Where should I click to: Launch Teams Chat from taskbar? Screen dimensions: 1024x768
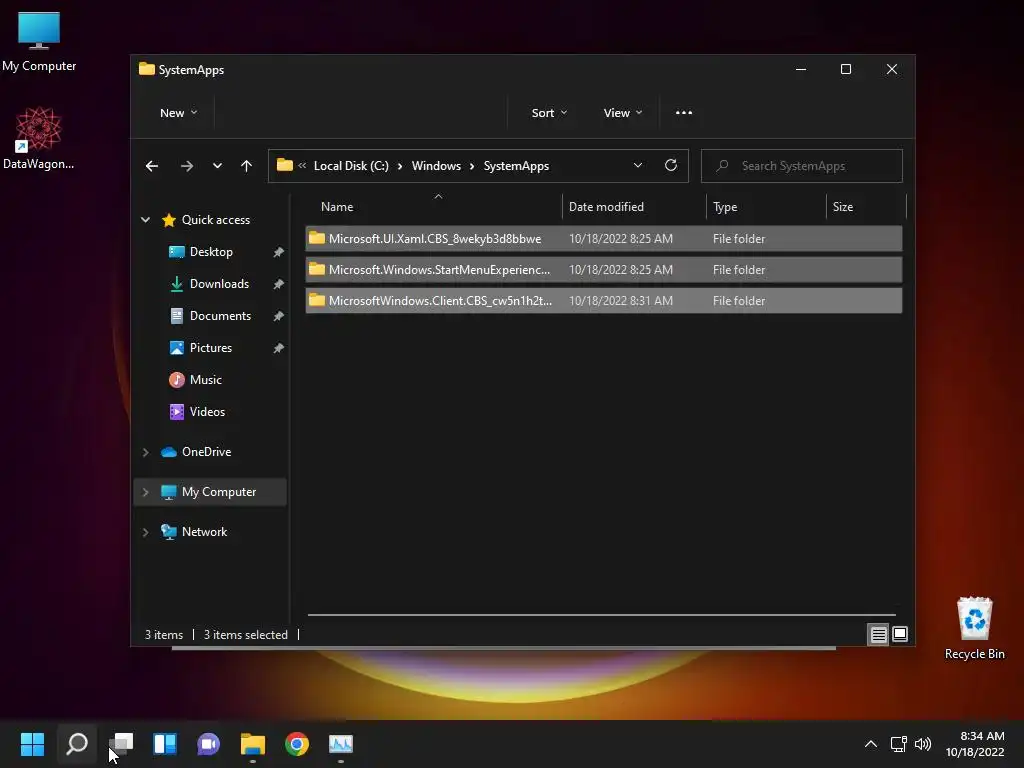pos(209,744)
